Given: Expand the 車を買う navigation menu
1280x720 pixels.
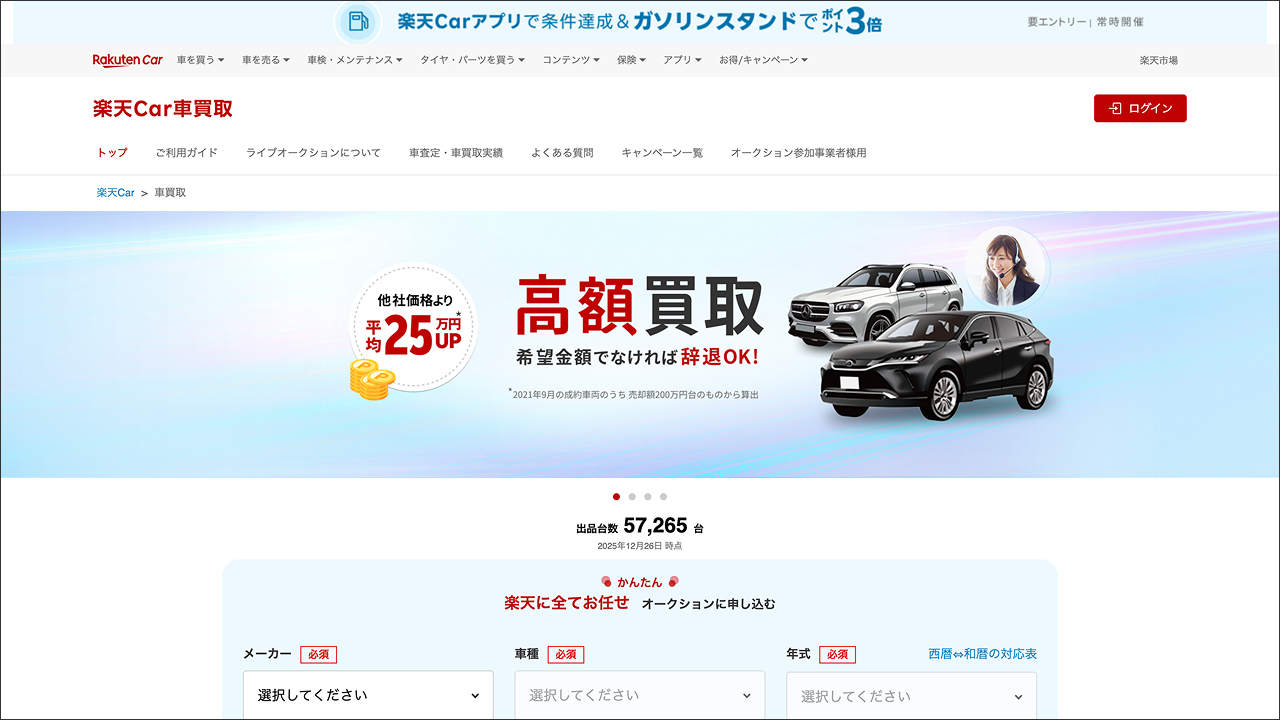Looking at the screenshot, I should tap(200, 59).
